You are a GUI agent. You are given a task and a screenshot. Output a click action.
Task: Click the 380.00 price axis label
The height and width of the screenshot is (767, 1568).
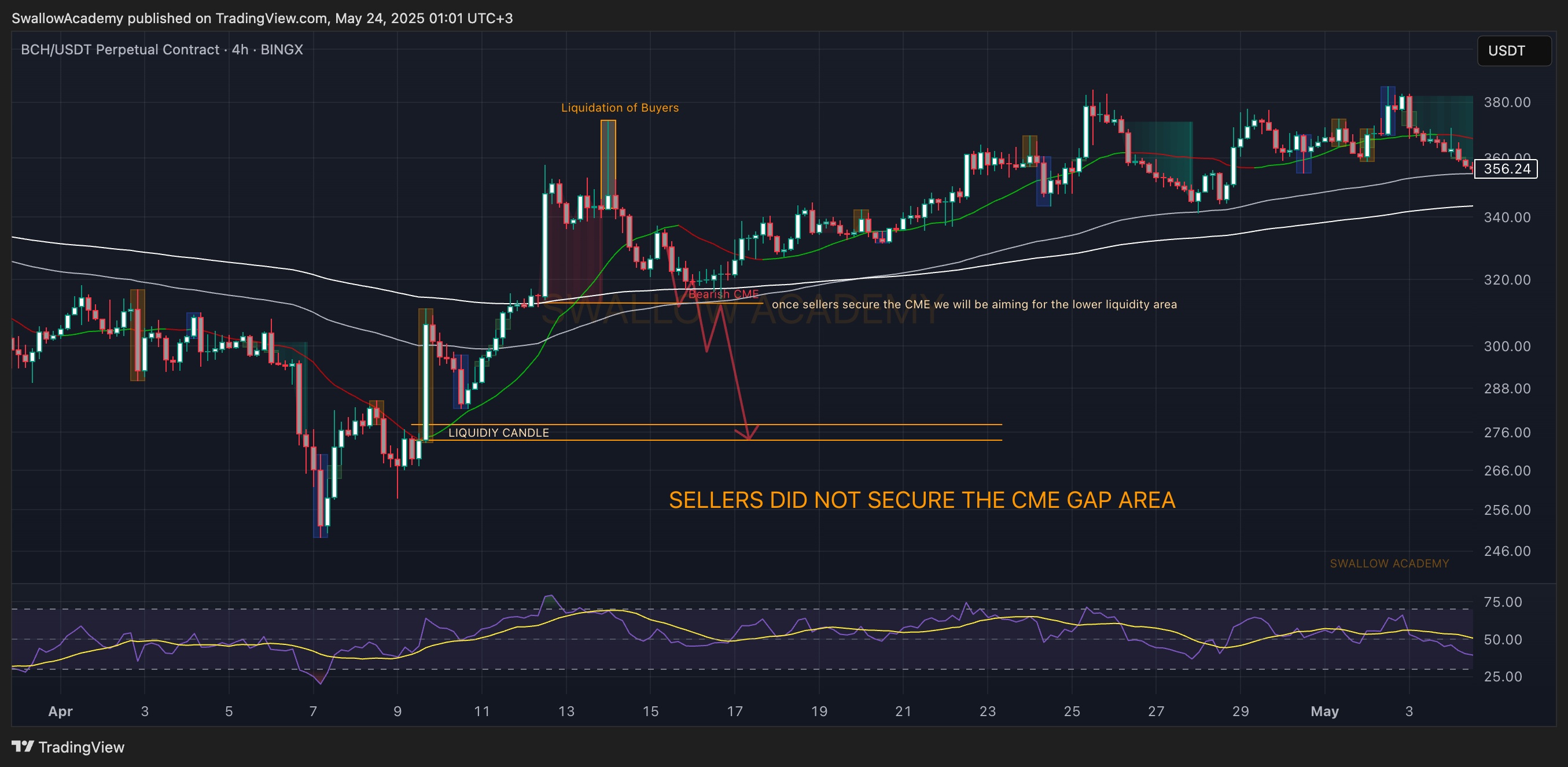click(1507, 102)
